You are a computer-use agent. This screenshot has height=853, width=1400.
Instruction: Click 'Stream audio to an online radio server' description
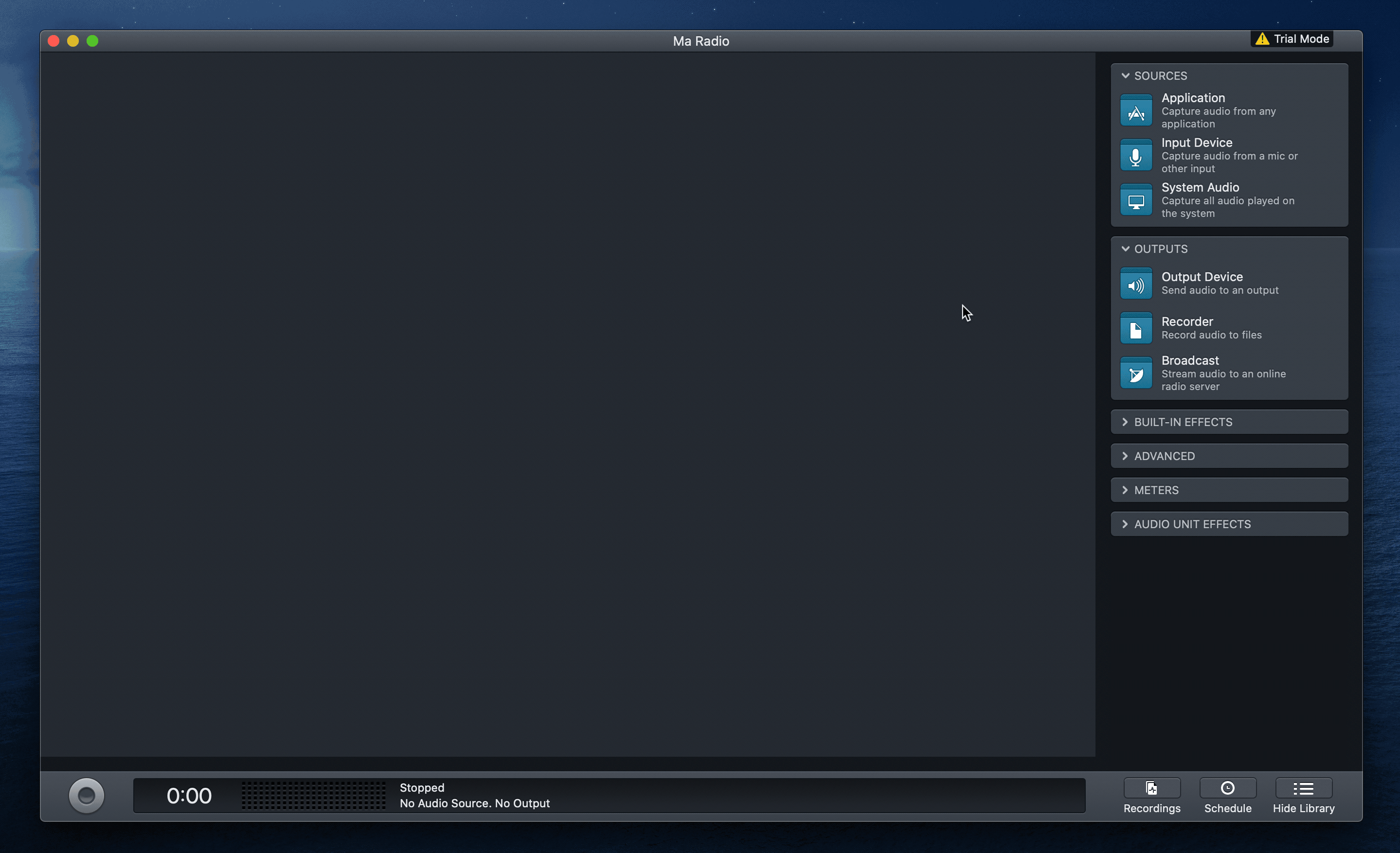point(1223,380)
